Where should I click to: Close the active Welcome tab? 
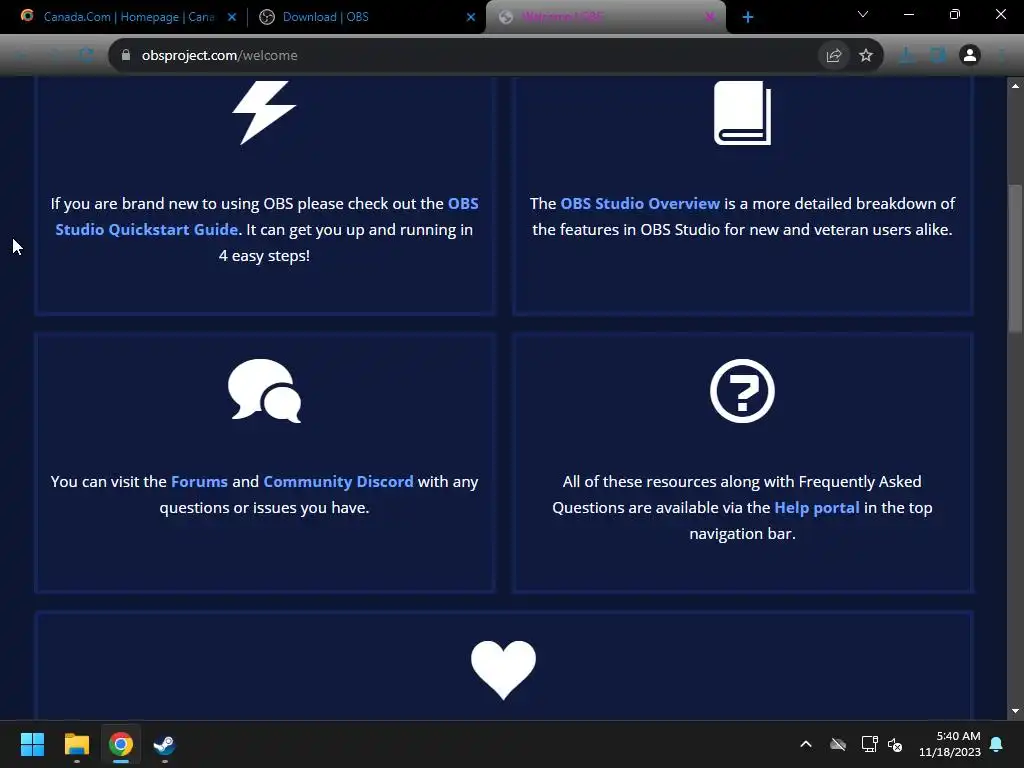tap(710, 17)
